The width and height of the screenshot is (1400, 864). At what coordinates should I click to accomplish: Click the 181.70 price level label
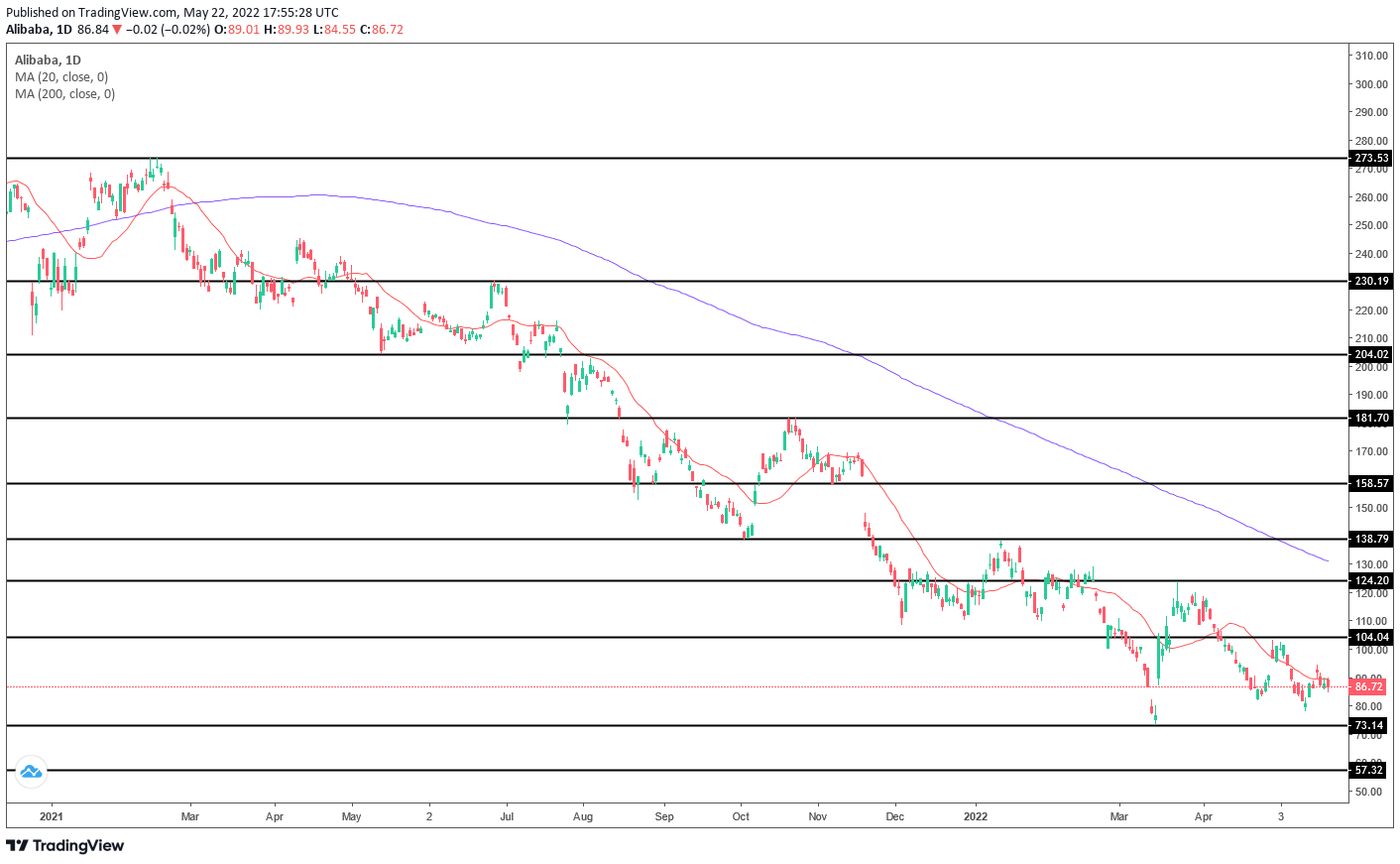click(x=1372, y=418)
